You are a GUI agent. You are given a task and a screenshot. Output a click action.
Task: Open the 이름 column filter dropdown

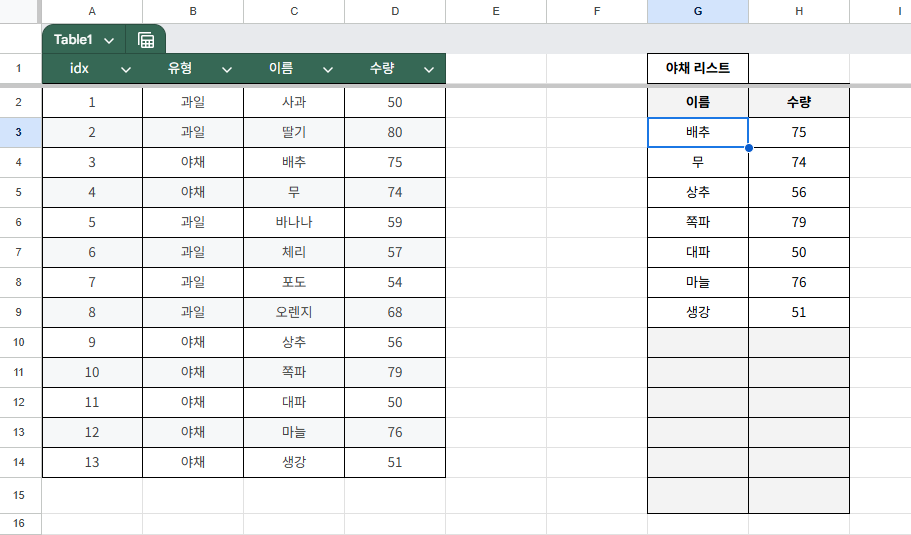[328, 70]
